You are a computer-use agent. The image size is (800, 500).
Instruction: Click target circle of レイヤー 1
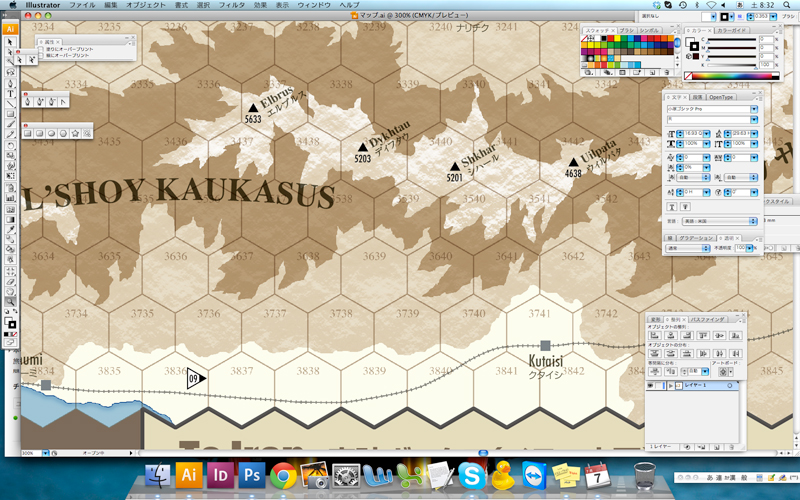click(730, 386)
